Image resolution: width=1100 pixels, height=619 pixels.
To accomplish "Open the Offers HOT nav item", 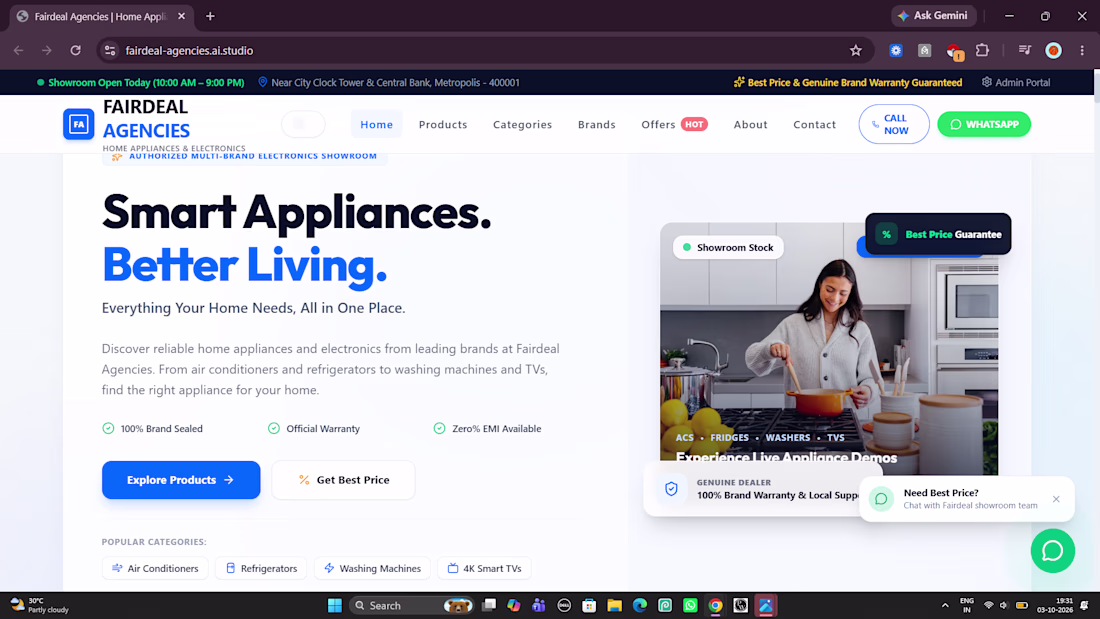I will pos(674,124).
